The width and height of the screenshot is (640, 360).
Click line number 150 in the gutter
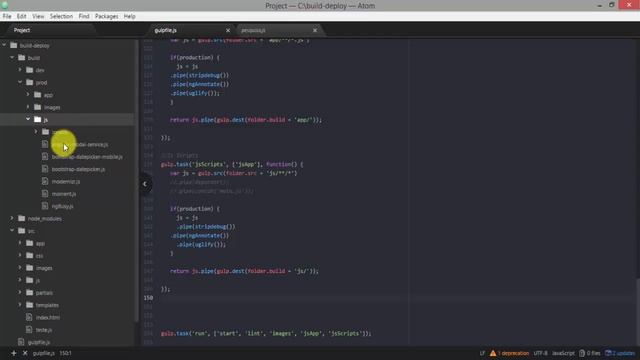point(148,298)
